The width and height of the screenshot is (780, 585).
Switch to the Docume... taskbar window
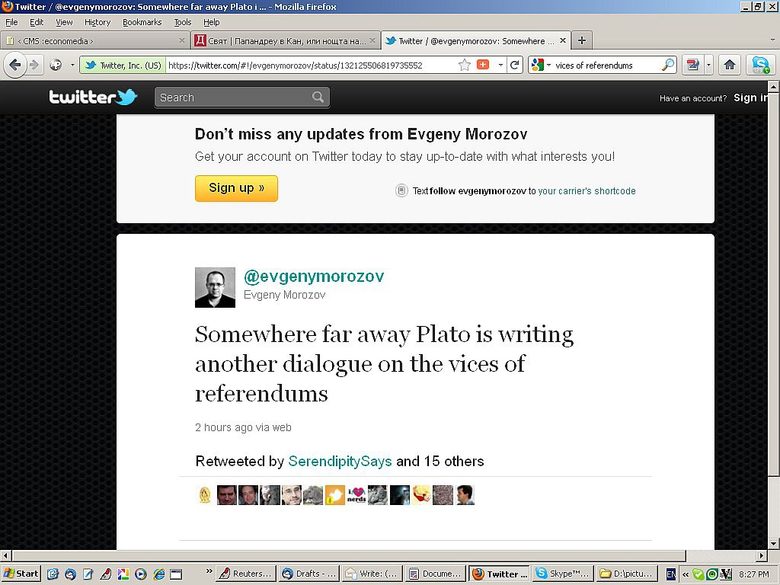pyautogui.click(x=435, y=574)
